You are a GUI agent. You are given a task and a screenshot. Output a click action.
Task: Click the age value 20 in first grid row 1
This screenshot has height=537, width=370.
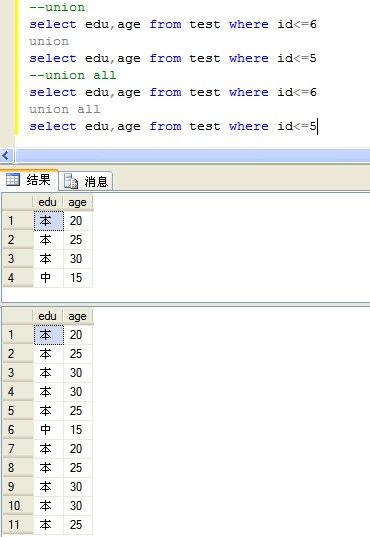[78, 221]
